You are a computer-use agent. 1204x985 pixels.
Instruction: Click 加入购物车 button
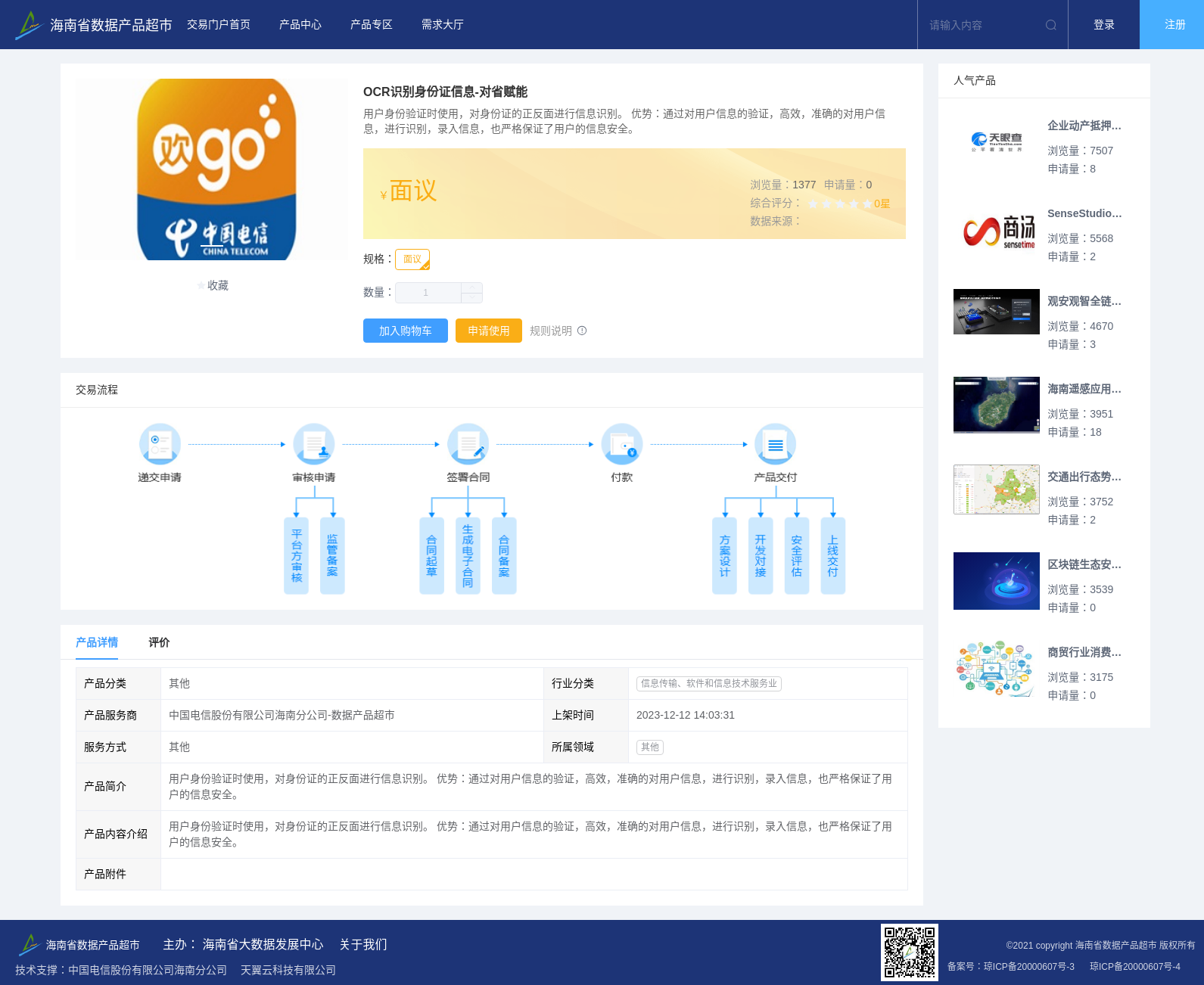406,331
